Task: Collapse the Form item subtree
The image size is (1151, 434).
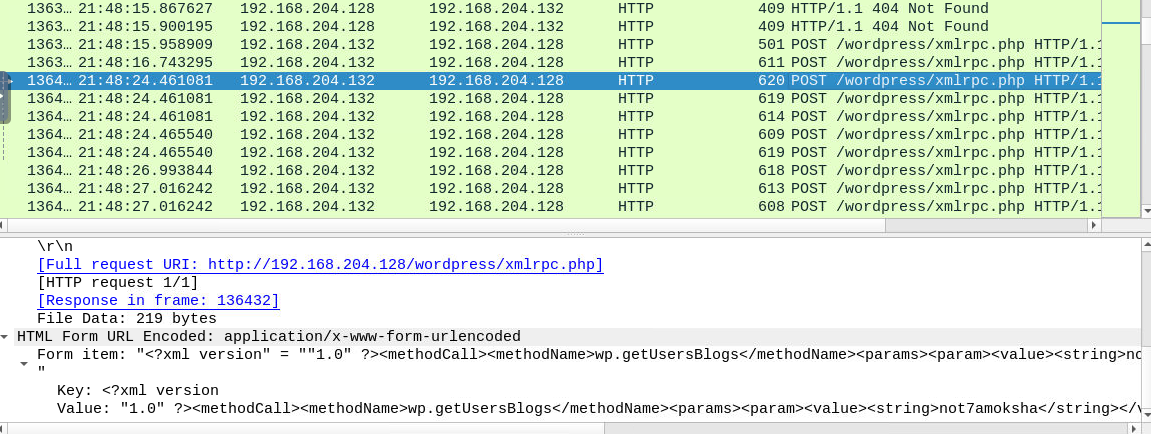Action: [25, 364]
